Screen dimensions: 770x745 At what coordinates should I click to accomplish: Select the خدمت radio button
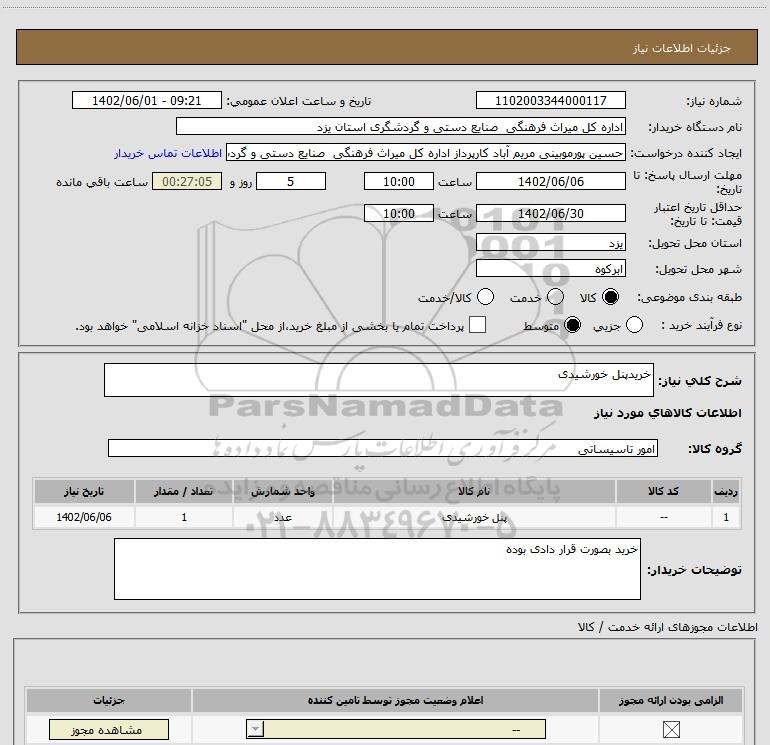[555, 297]
